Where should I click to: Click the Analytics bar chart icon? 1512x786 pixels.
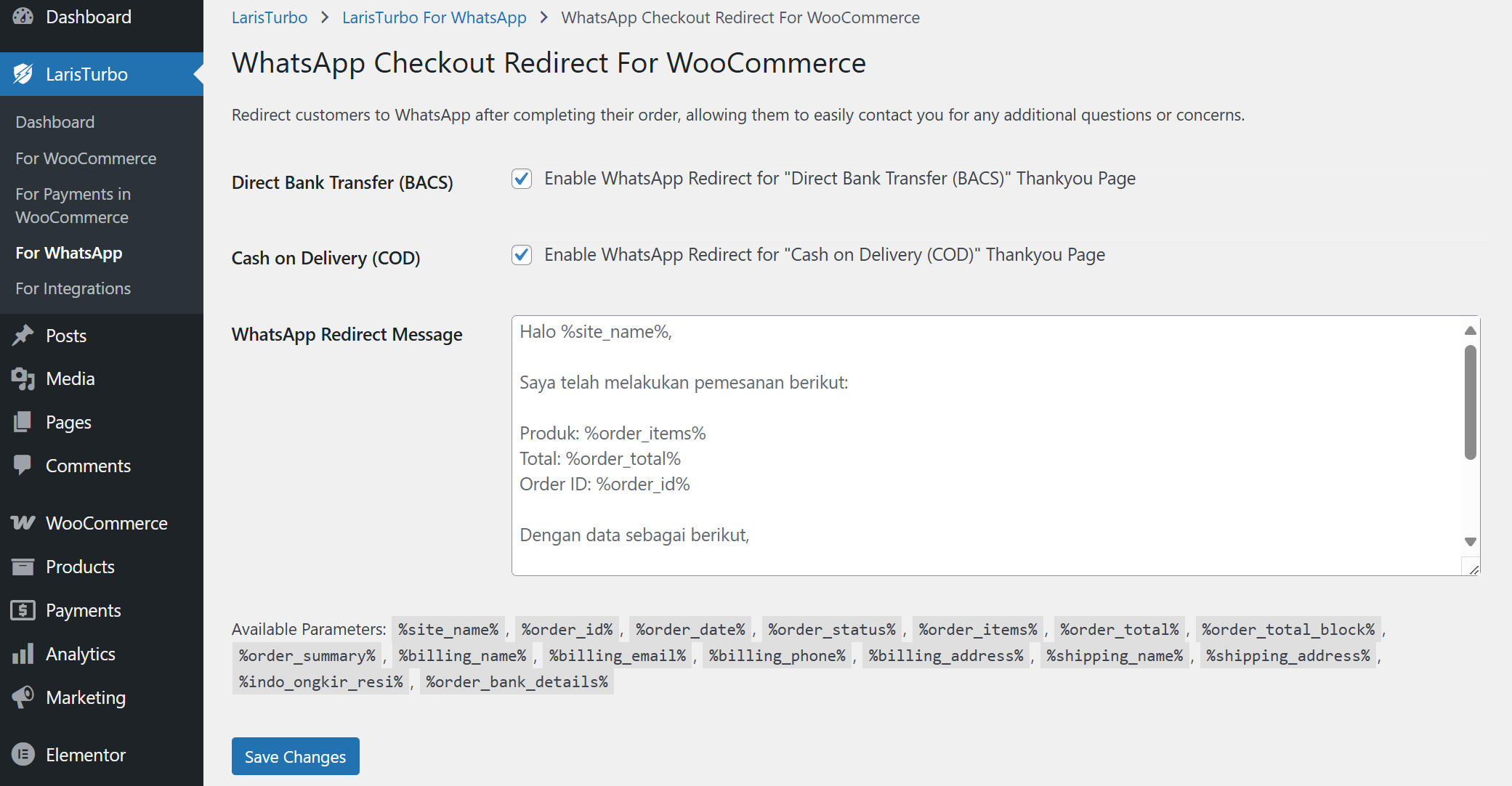click(23, 654)
